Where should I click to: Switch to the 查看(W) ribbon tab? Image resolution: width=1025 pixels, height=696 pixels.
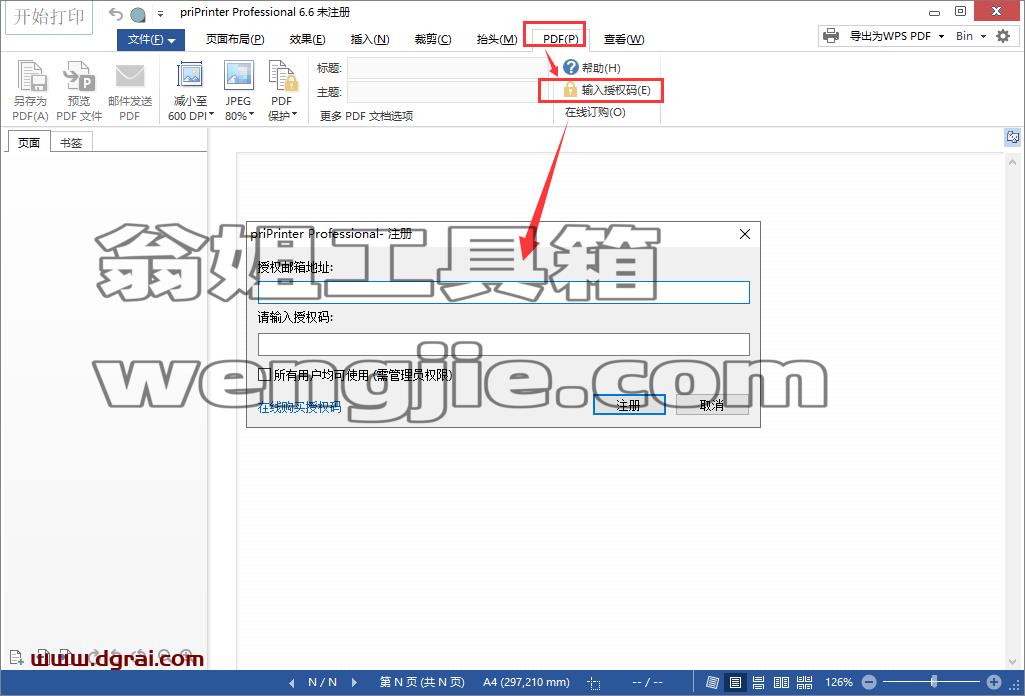point(624,39)
